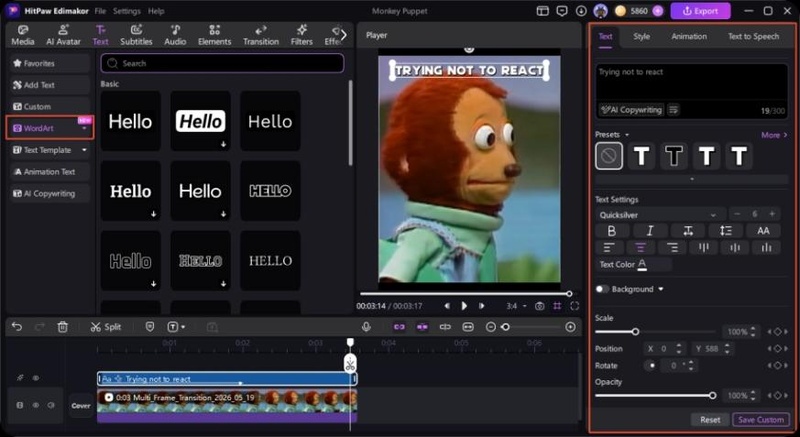Open the Elements panel

pos(214,35)
